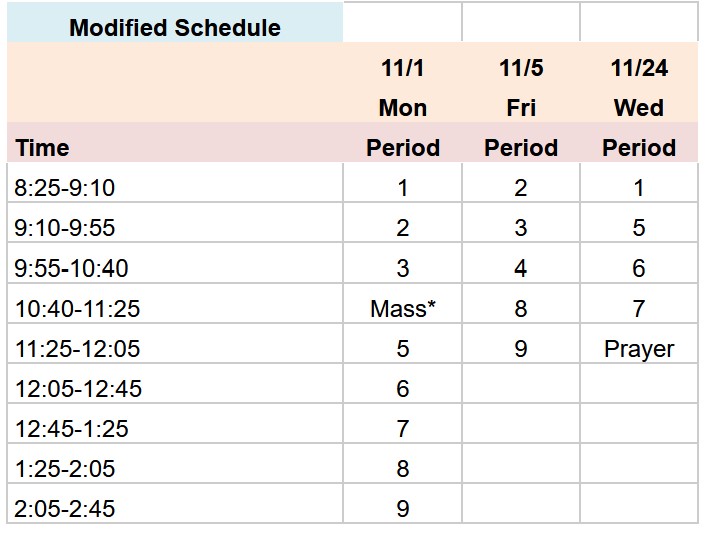Click the 12:05-12:45 time slot cell
Image resolution: width=716 pixels, height=540 pixels.
[78, 389]
